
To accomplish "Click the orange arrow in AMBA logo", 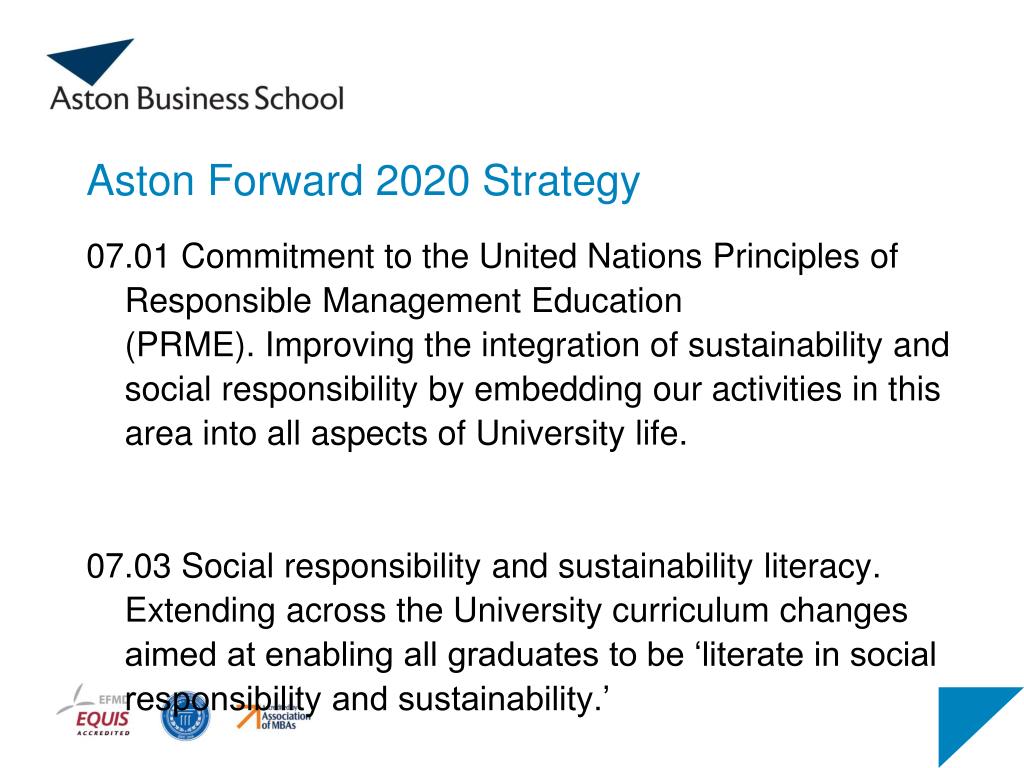I will tap(248, 717).
